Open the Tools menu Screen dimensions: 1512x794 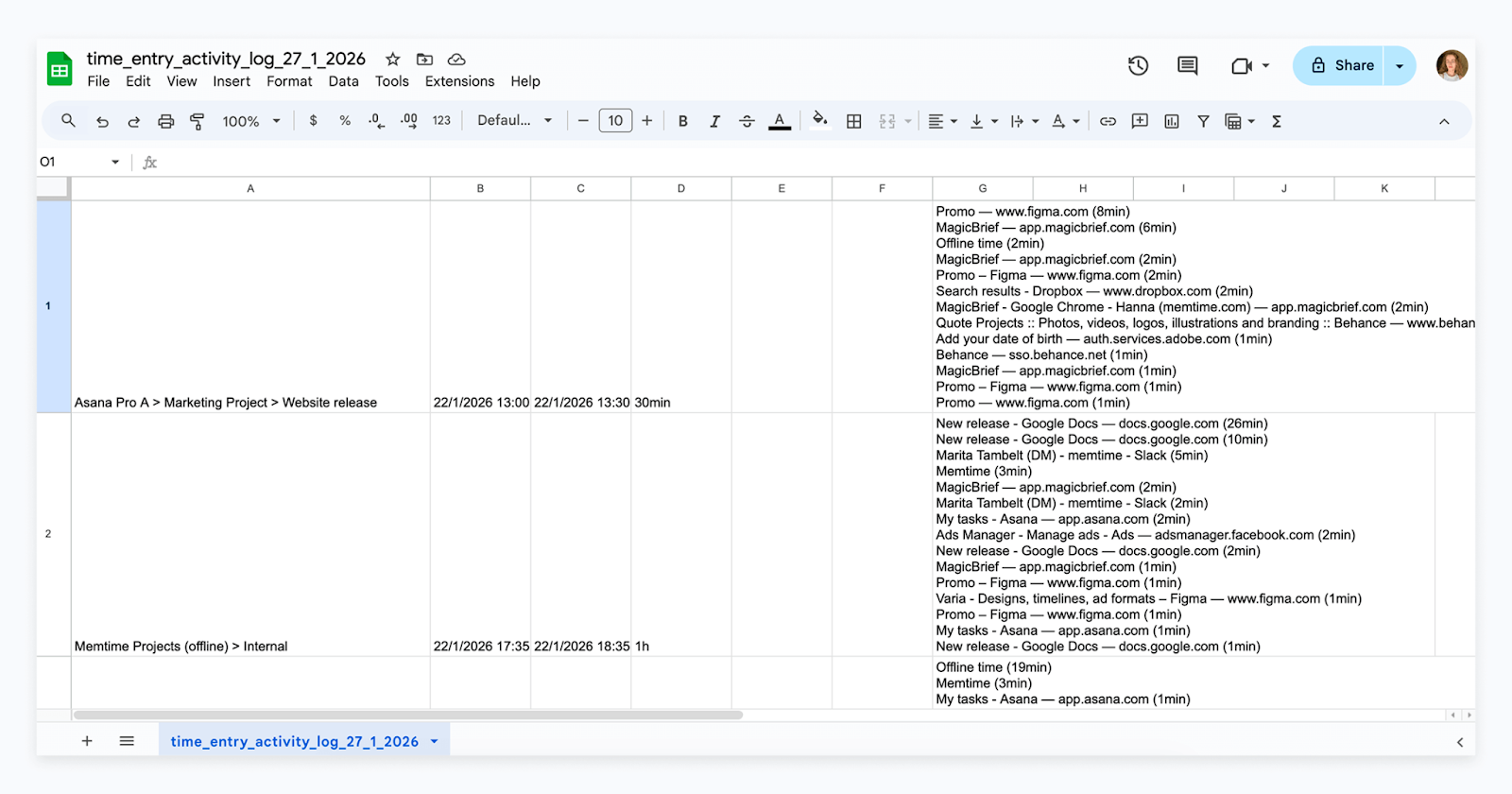[392, 81]
